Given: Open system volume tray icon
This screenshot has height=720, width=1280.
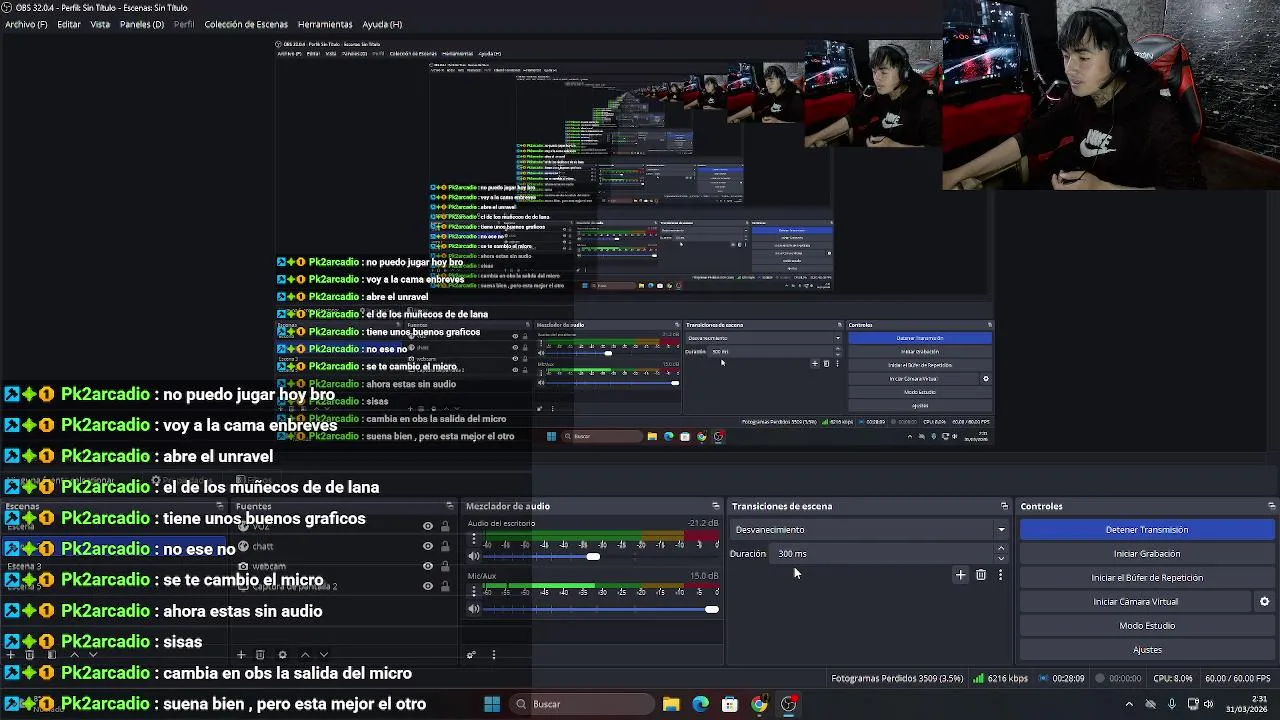Looking at the screenshot, I should click(x=1208, y=704).
